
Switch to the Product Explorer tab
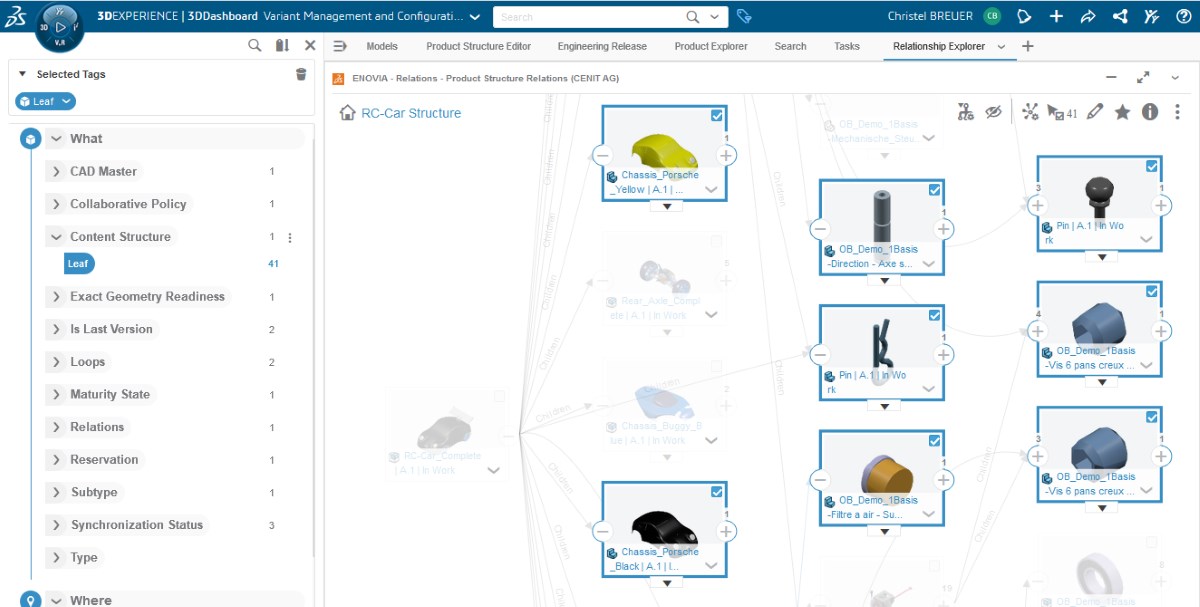[x=711, y=46]
